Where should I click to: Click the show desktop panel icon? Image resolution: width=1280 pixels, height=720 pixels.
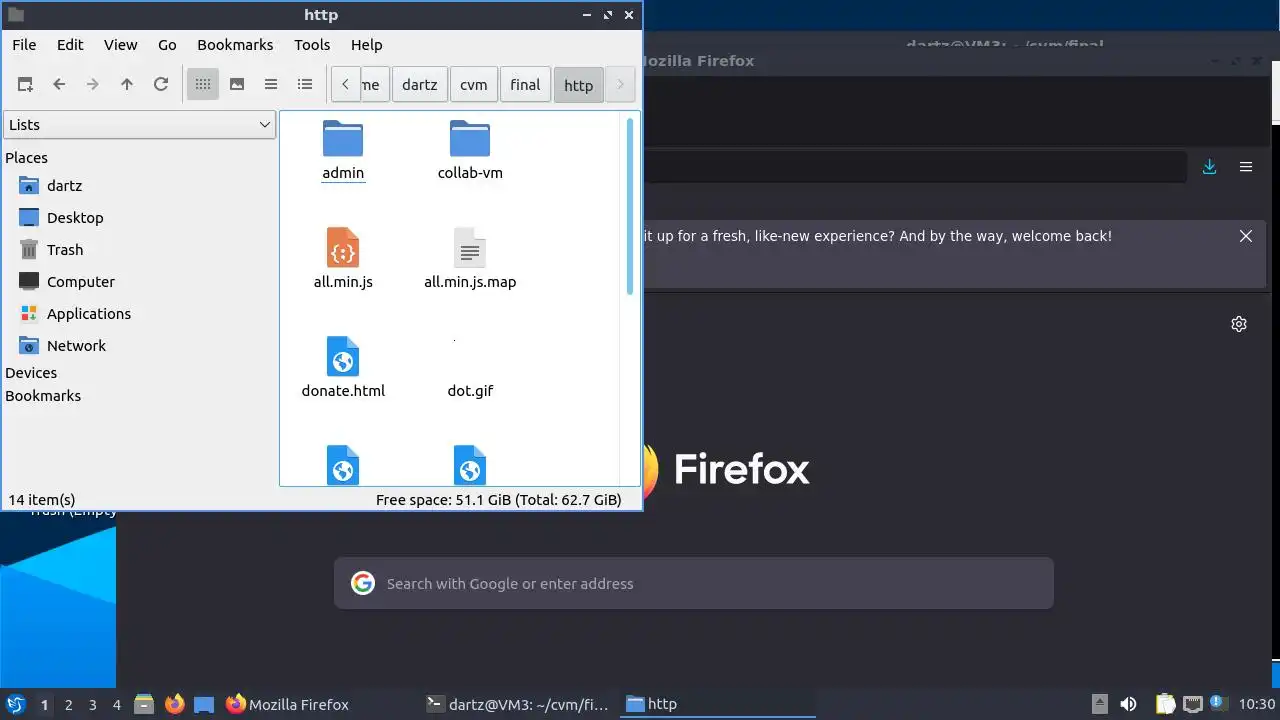[204, 704]
